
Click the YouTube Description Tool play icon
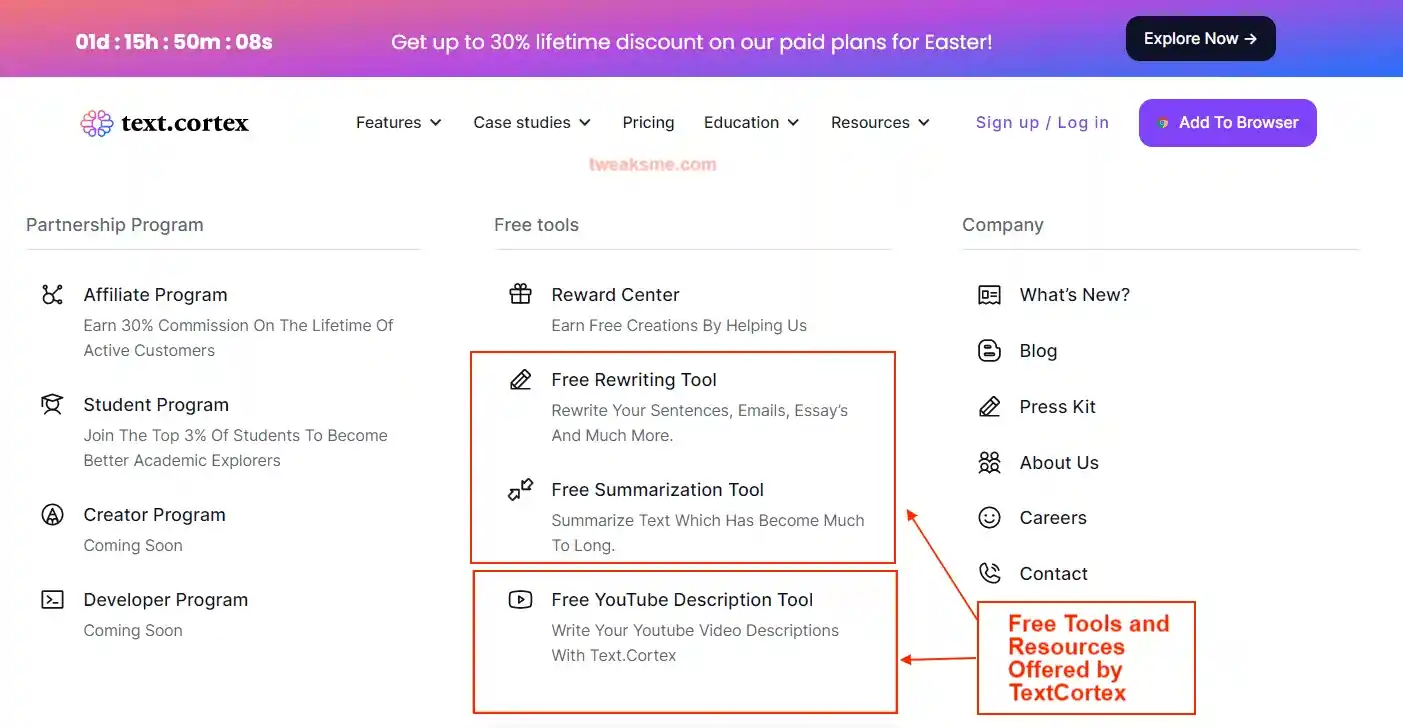tap(520, 599)
